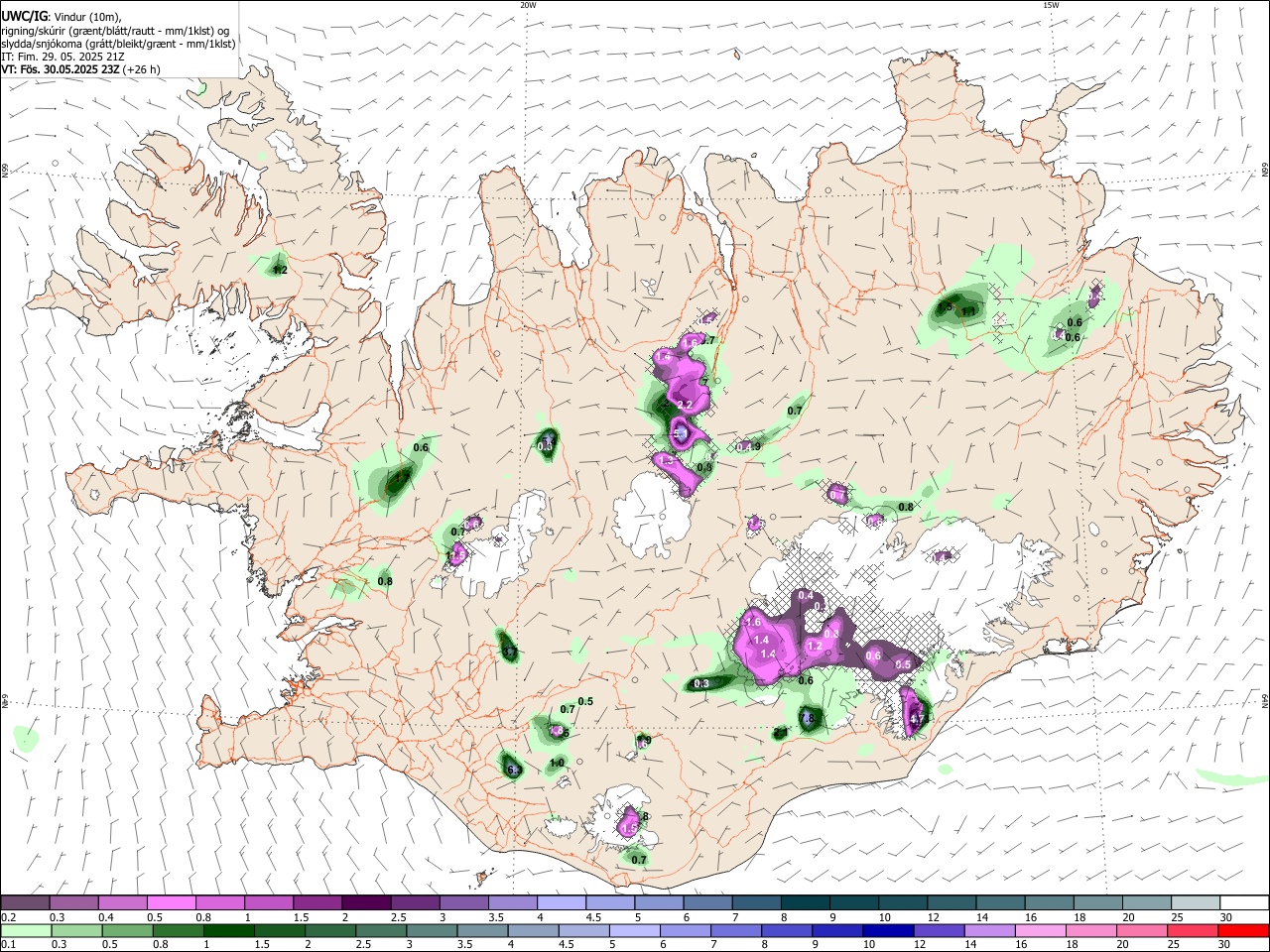Screen dimensions: 1270x952
Task: Select the dark purple 2 mm snow swatch
Action: 365,902
